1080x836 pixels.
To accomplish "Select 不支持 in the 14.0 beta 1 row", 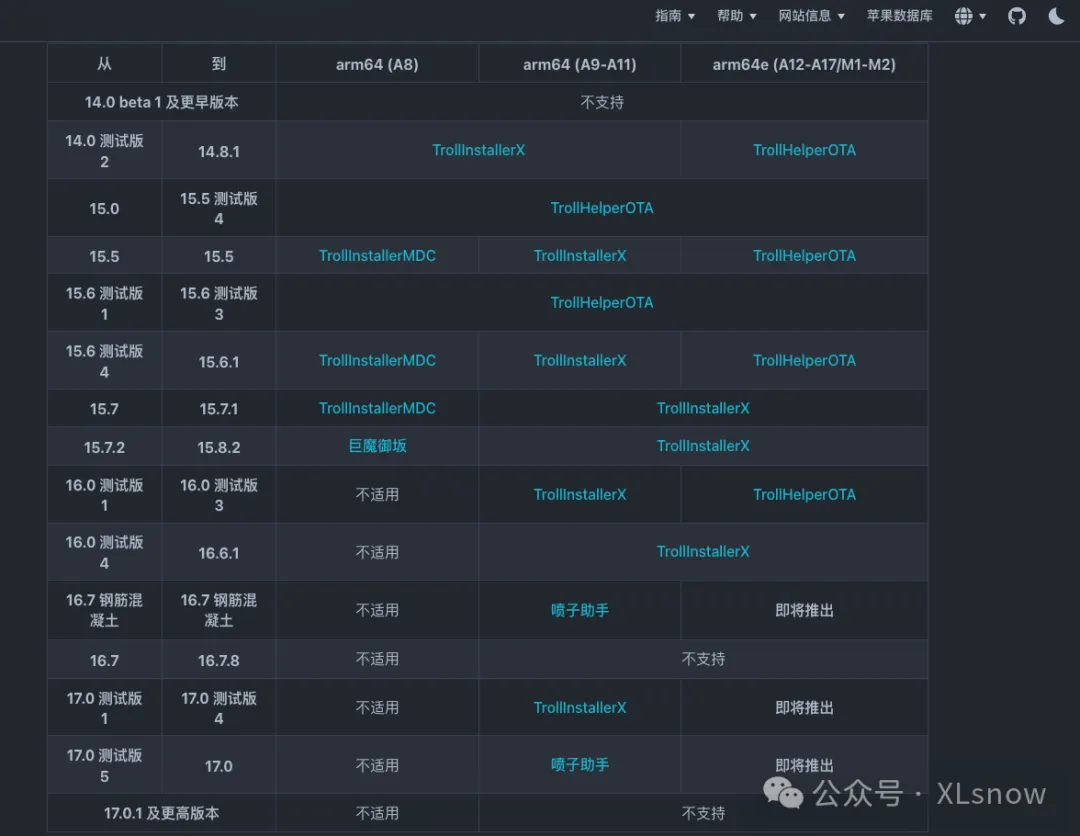I will point(602,102).
